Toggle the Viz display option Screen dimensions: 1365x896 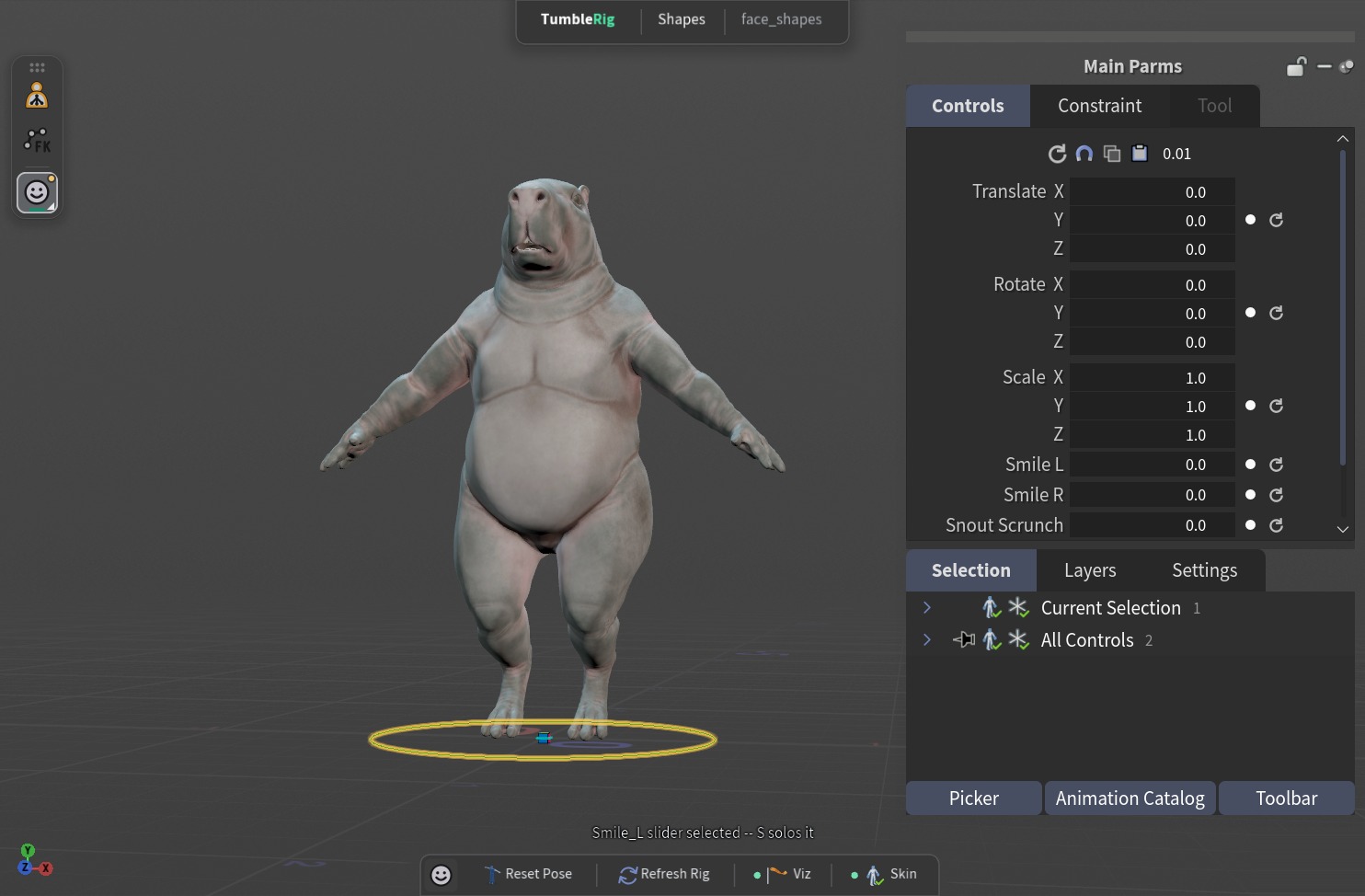(782, 874)
